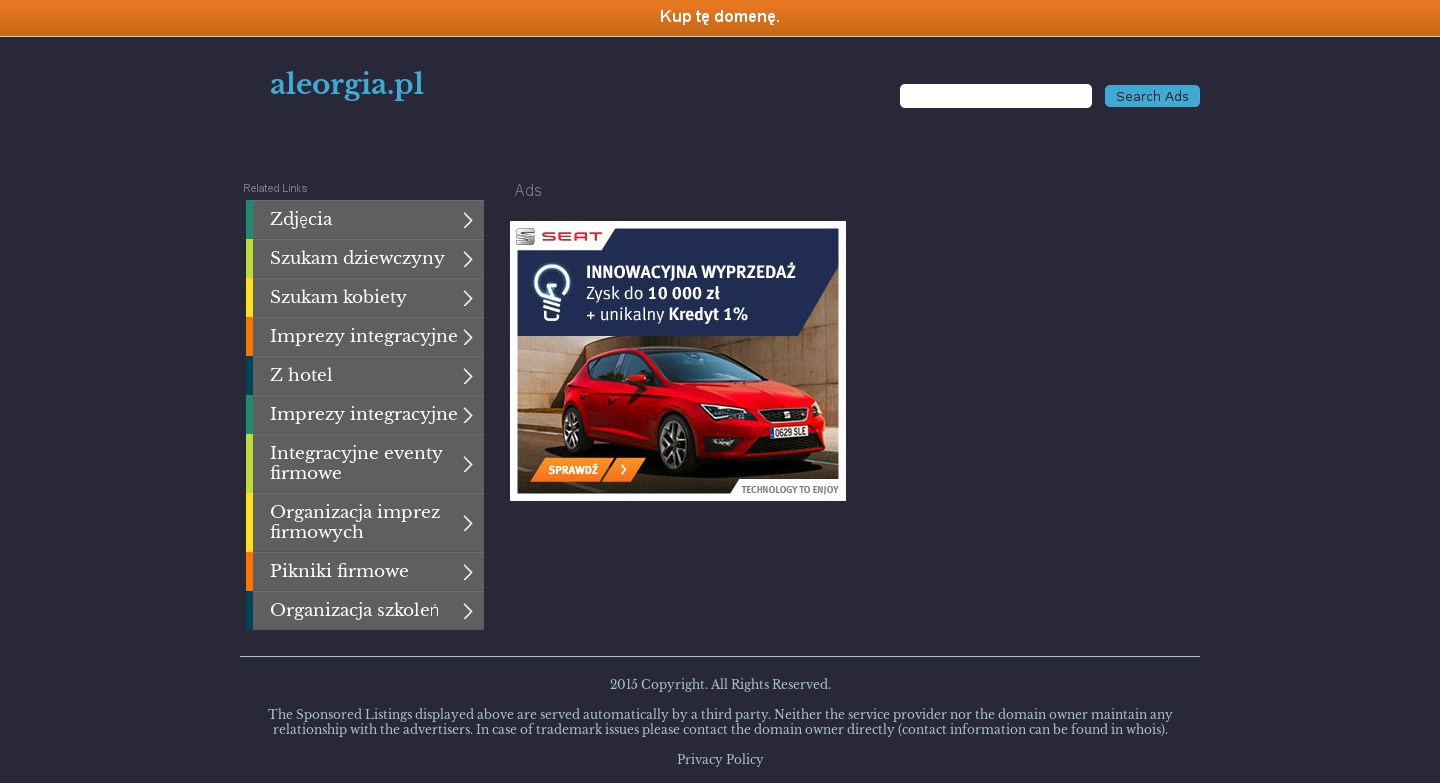This screenshot has height=783, width=1440.
Task: Click the chevron arrow beside Zdjęcia
Action: [467, 220]
